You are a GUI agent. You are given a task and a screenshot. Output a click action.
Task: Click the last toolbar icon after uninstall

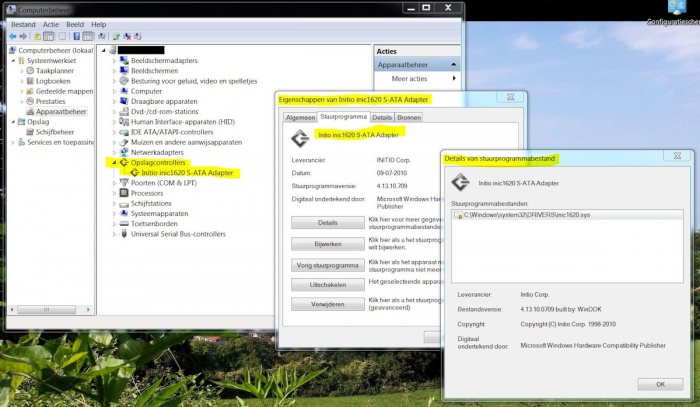point(138,37)
